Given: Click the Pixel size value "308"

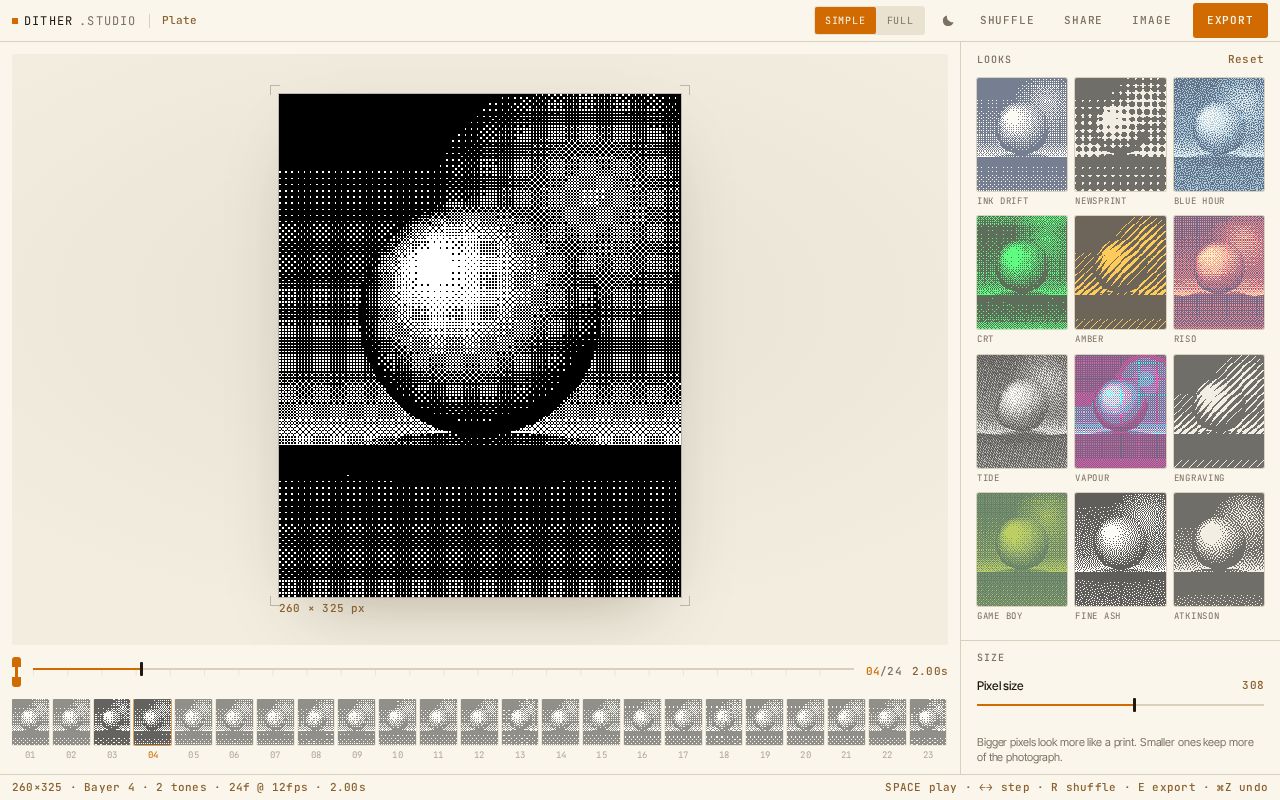Looking at the screenshot, I should (1253, 686).
